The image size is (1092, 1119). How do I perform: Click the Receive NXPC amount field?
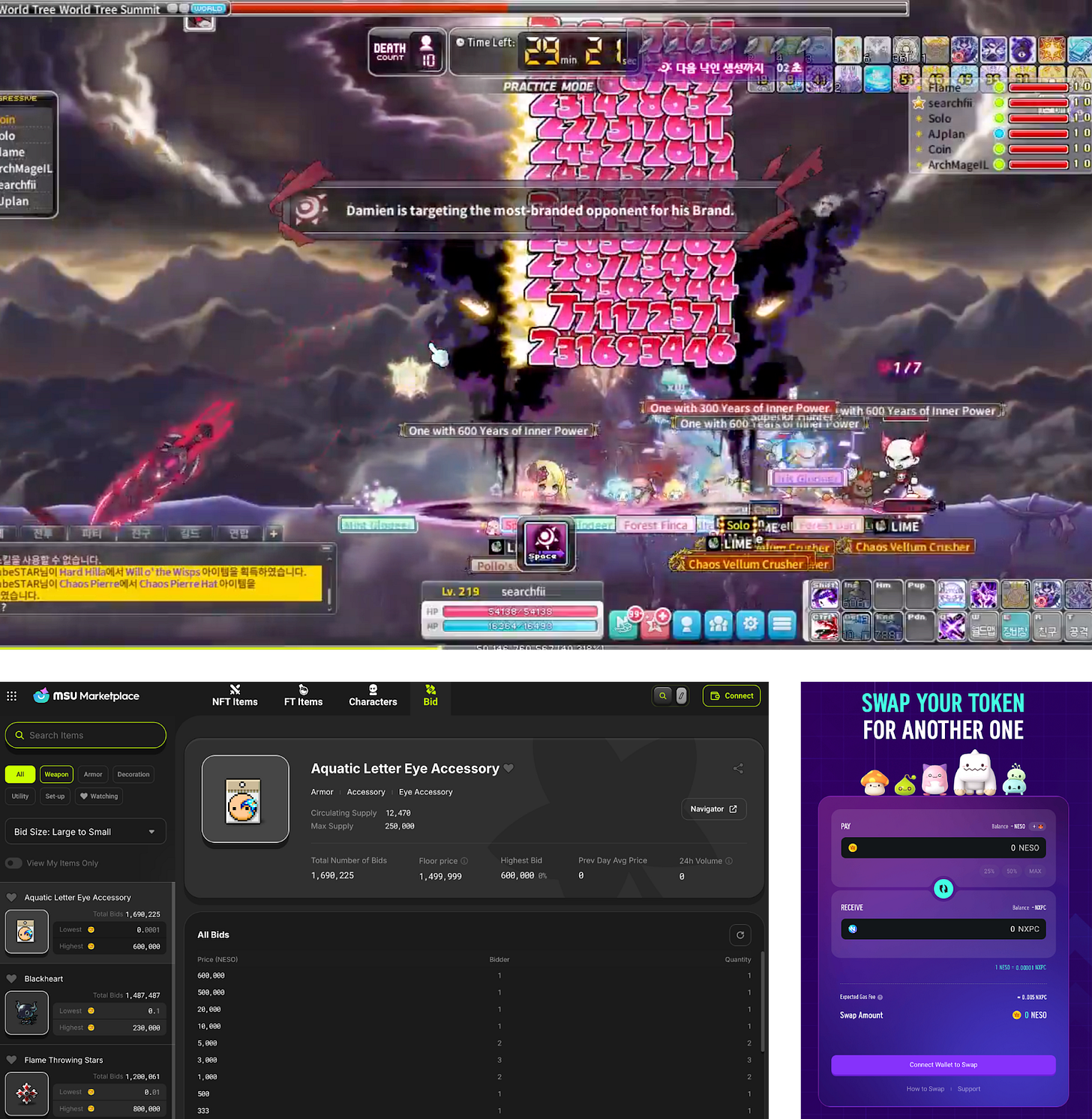943,928
